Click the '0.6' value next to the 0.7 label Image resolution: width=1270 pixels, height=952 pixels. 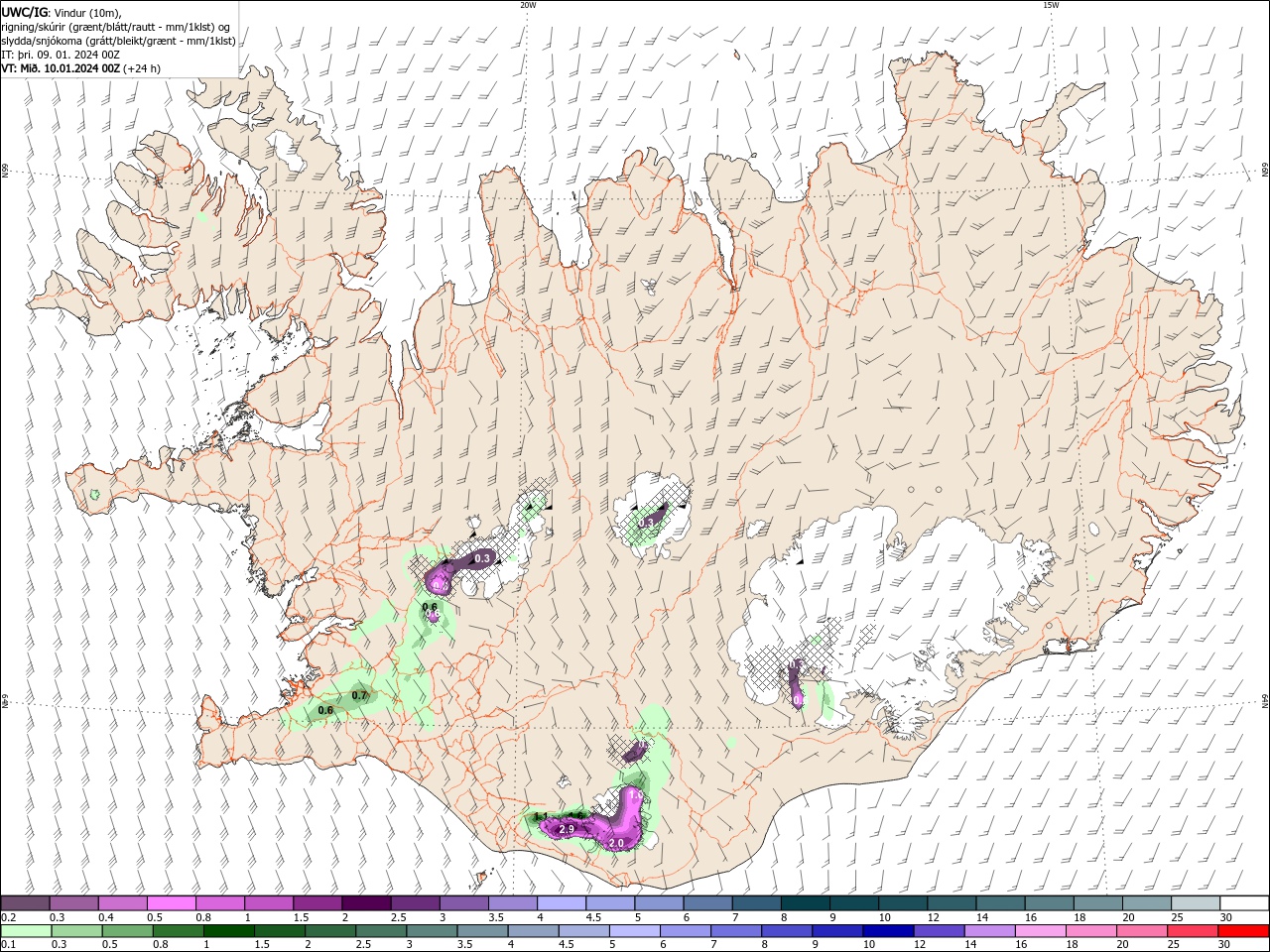pos(325,710)
